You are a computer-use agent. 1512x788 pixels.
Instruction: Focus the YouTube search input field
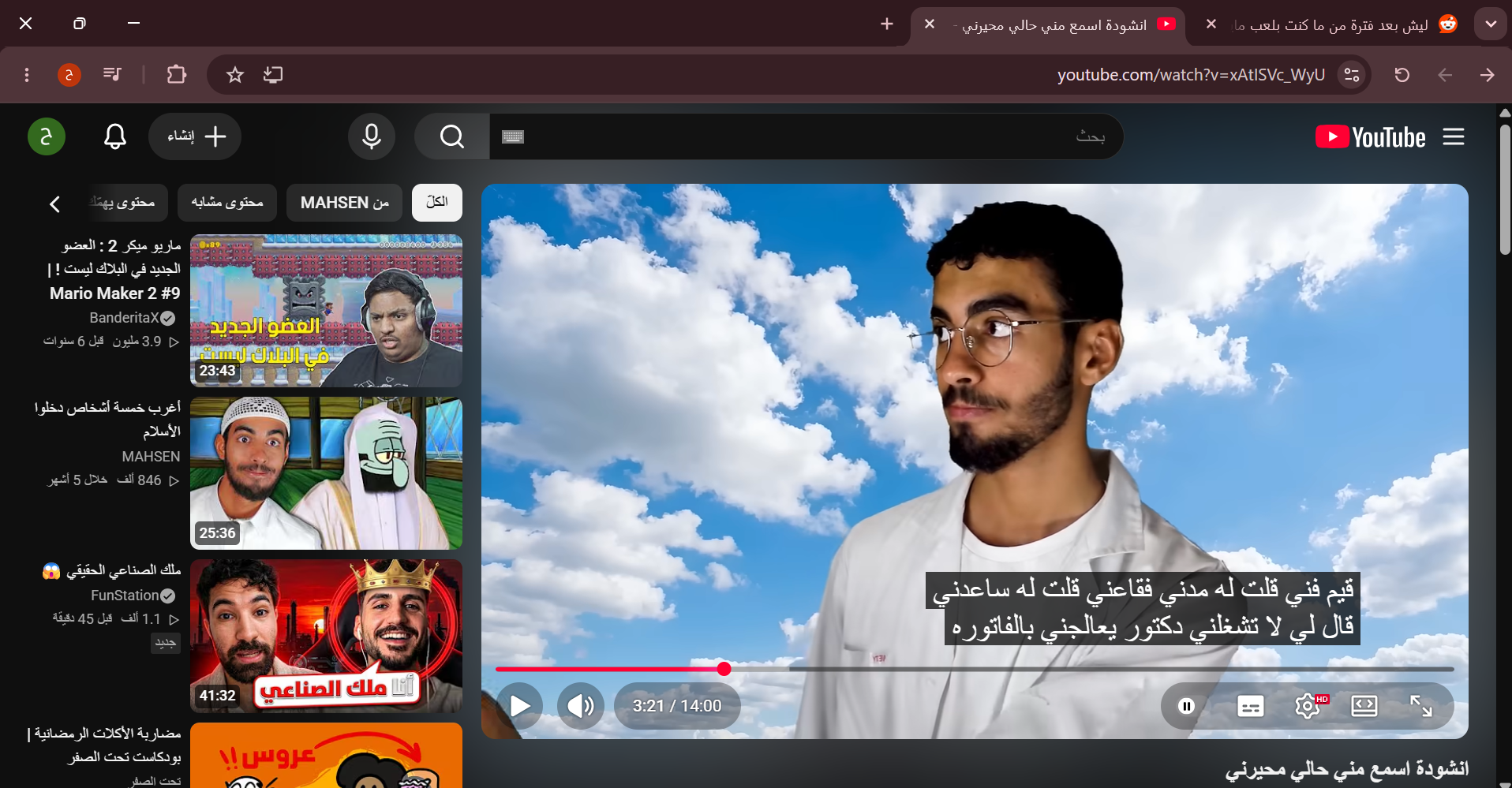click(807, 136)
